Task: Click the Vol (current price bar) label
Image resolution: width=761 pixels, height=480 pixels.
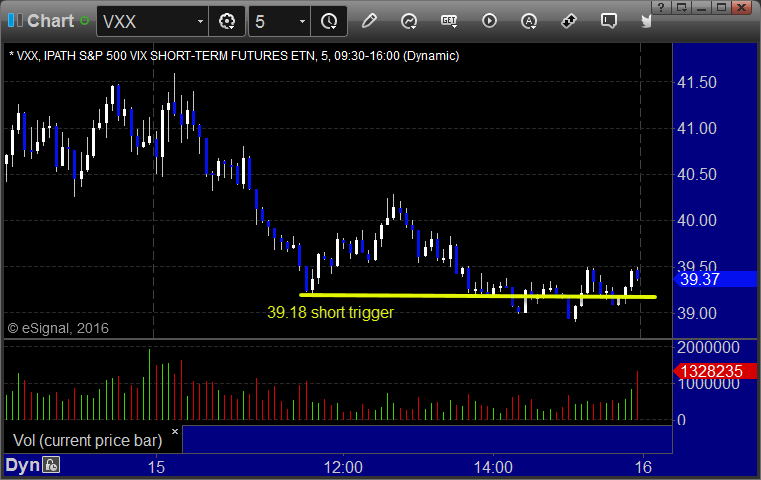Action: [x=87, y=440]
